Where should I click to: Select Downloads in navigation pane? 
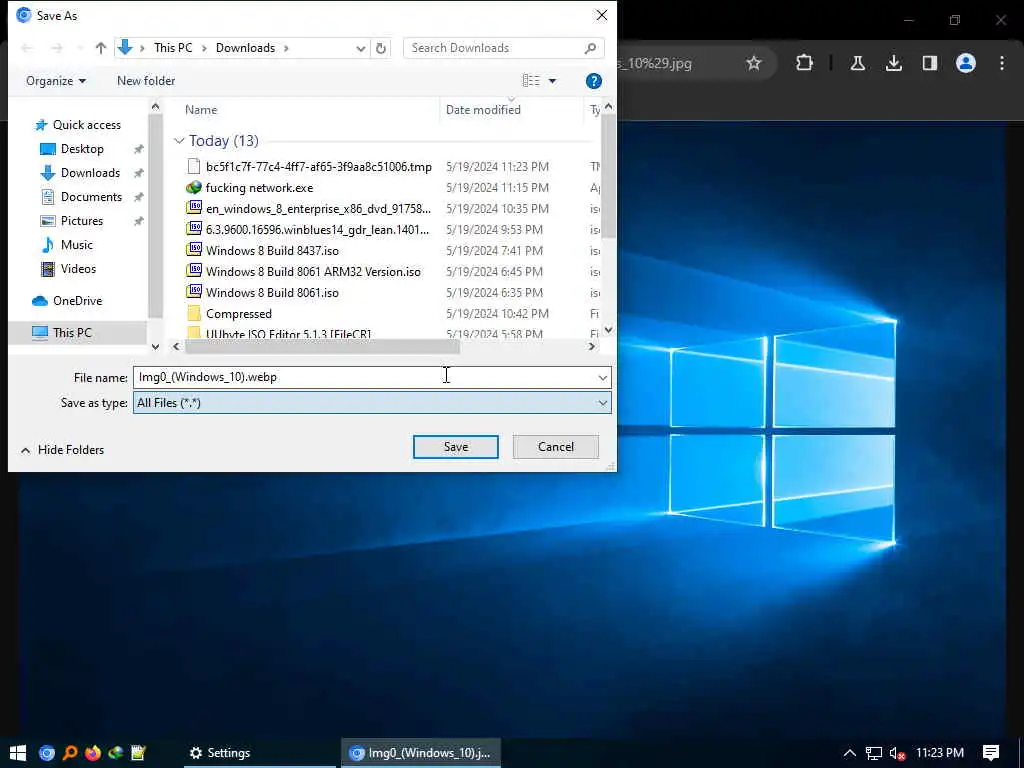90,173
